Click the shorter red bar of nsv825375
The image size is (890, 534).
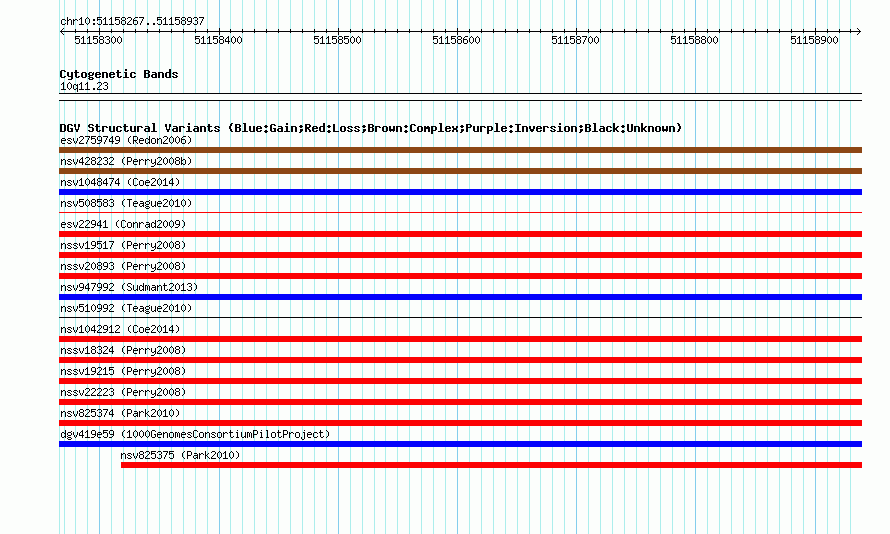click(492, 465)
